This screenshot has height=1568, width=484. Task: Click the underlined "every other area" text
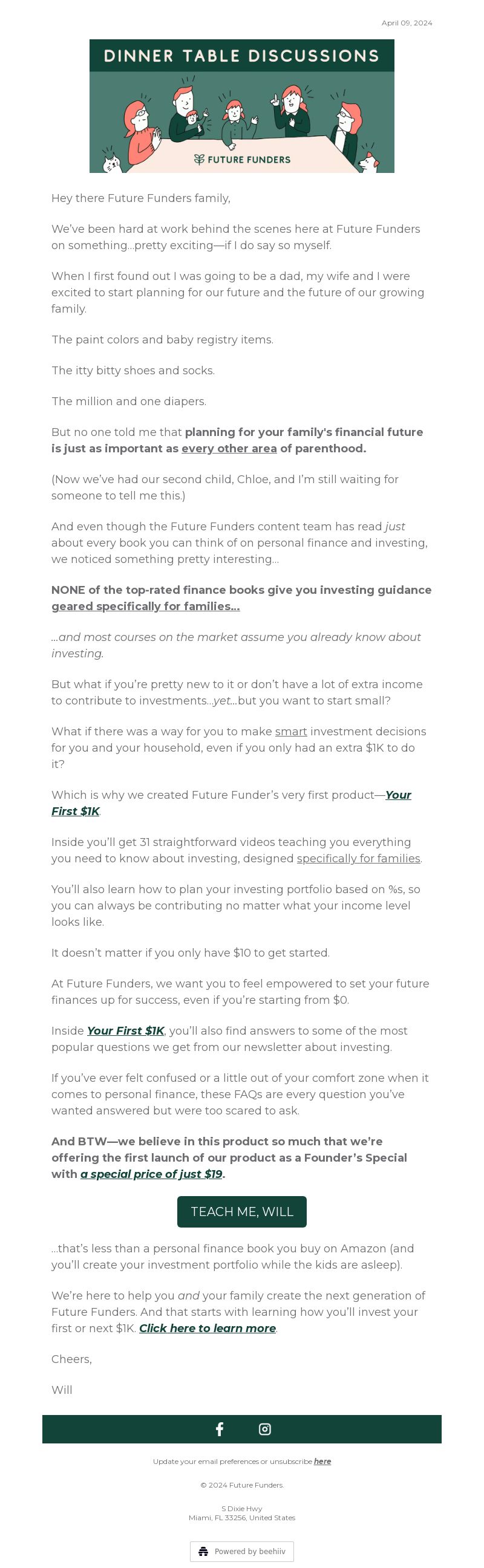point(229,449)
